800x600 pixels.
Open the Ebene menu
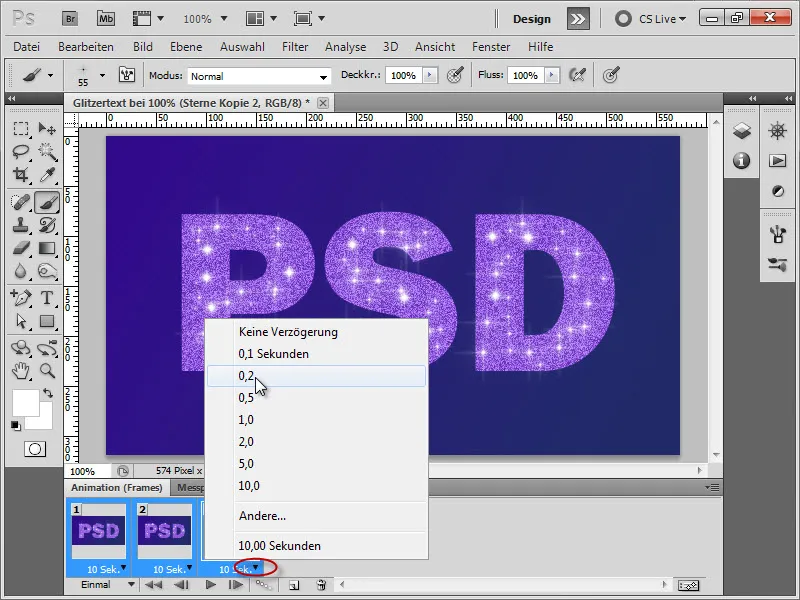[186, 47]
